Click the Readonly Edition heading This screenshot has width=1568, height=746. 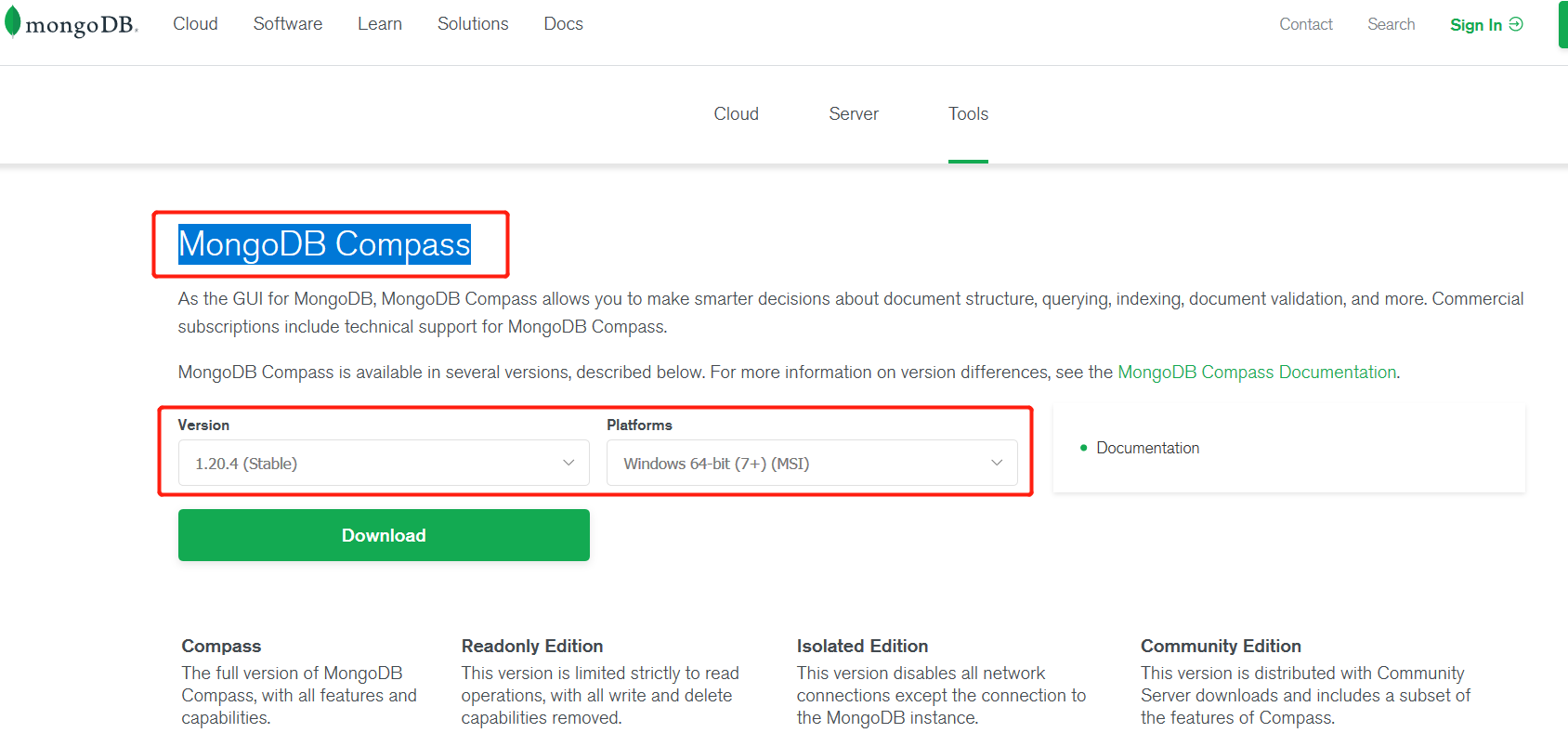tap(532, 646)
